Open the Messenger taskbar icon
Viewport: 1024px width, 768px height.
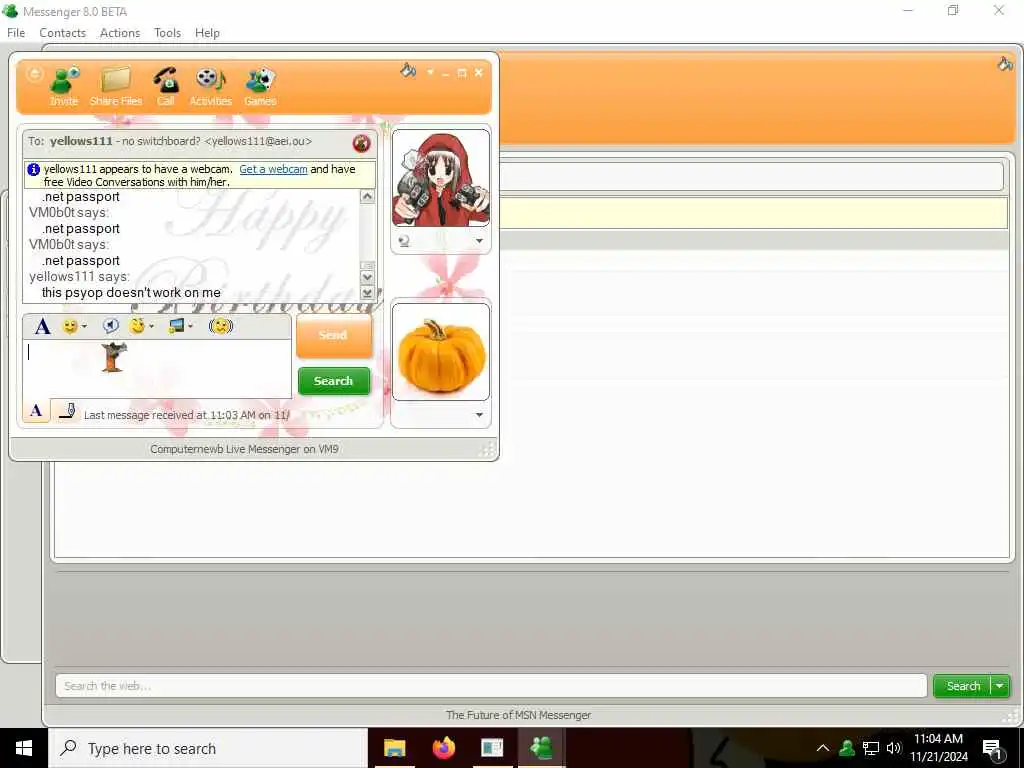tap(541, 748)
